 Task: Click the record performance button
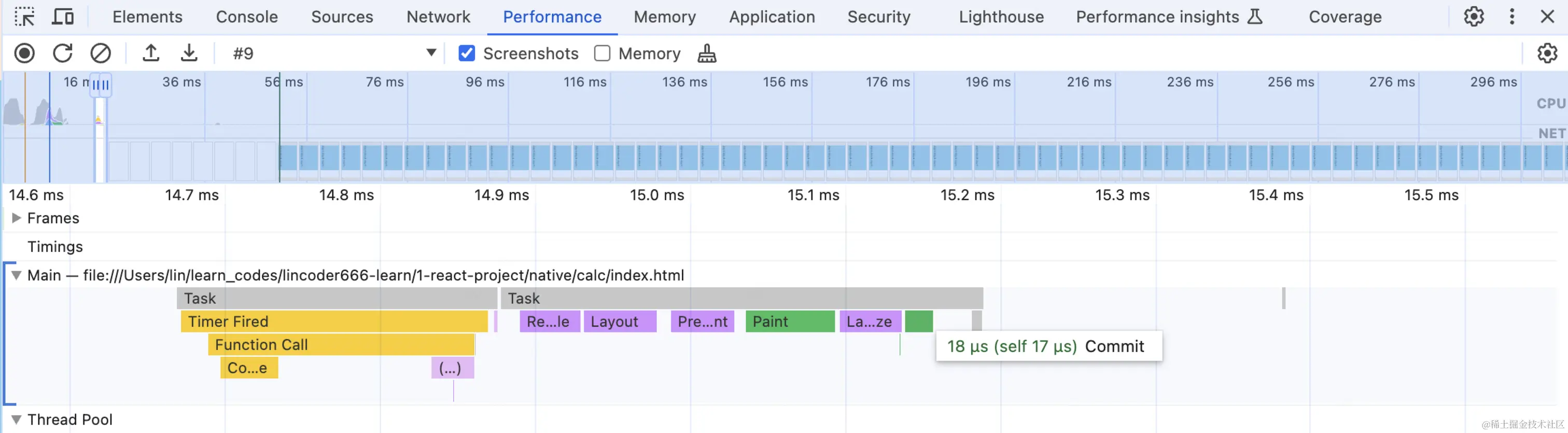pyautogui.click(x=24, y=53)
